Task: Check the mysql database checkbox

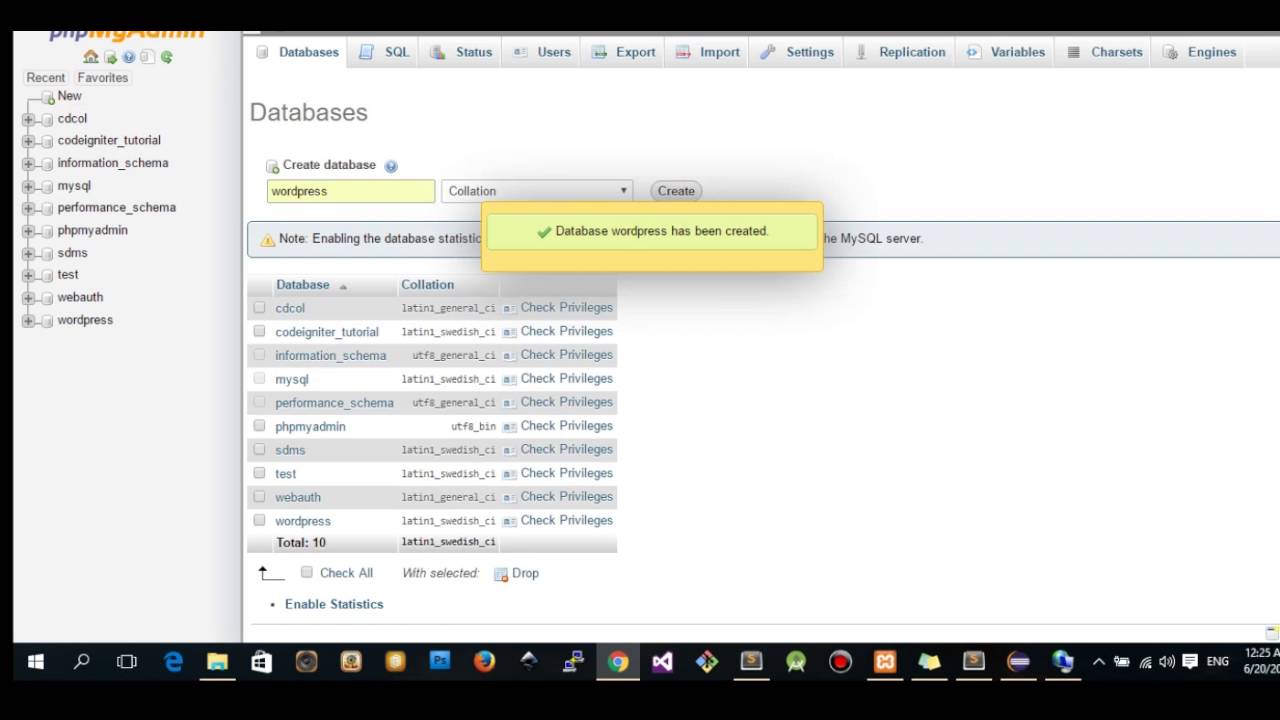Action: (x=259, y=379)
